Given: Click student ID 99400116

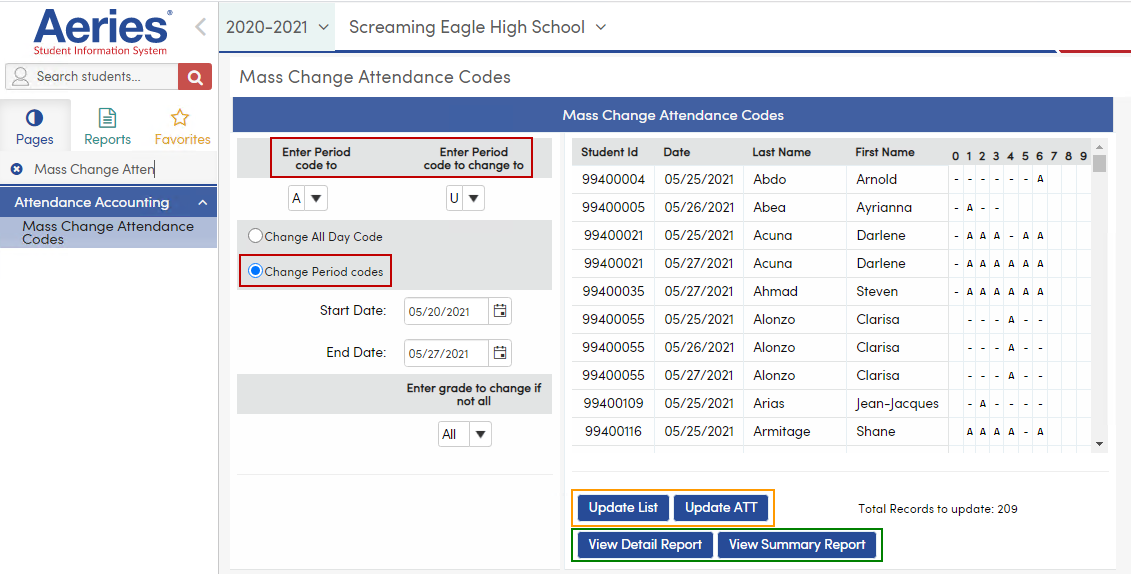Looking at the screenshot, I should click(x=613, y=431).
